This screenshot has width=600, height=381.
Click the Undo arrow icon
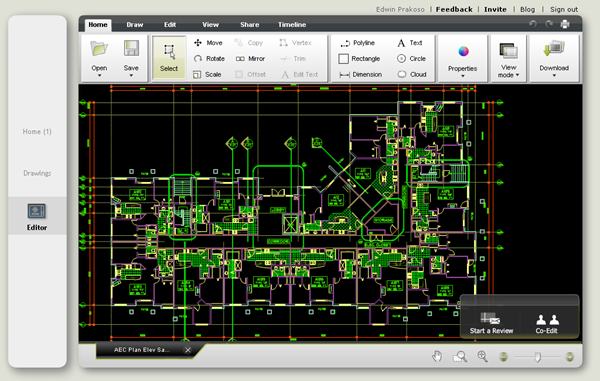(x=533, y=24)
